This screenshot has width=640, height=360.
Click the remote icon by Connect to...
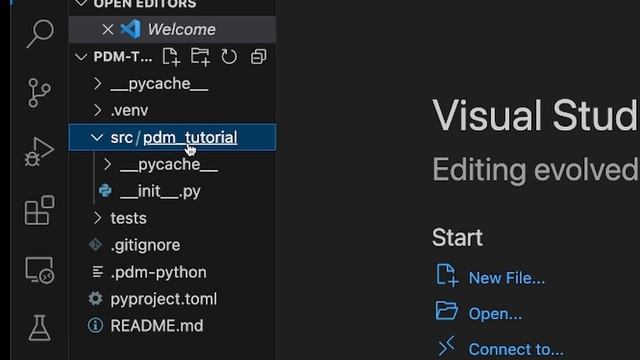tap(446, 346)
